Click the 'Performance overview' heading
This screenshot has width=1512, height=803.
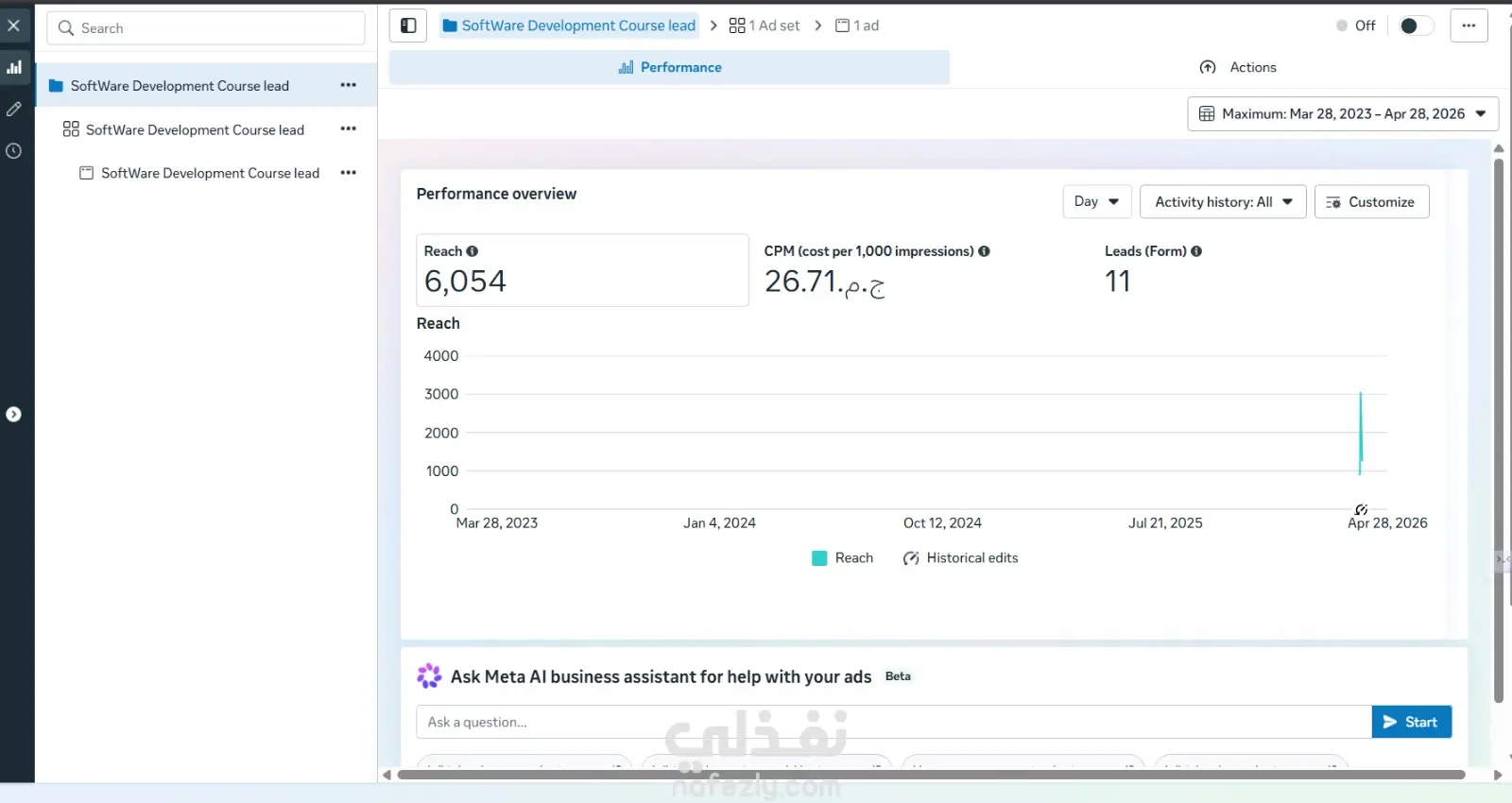(496, 194)
